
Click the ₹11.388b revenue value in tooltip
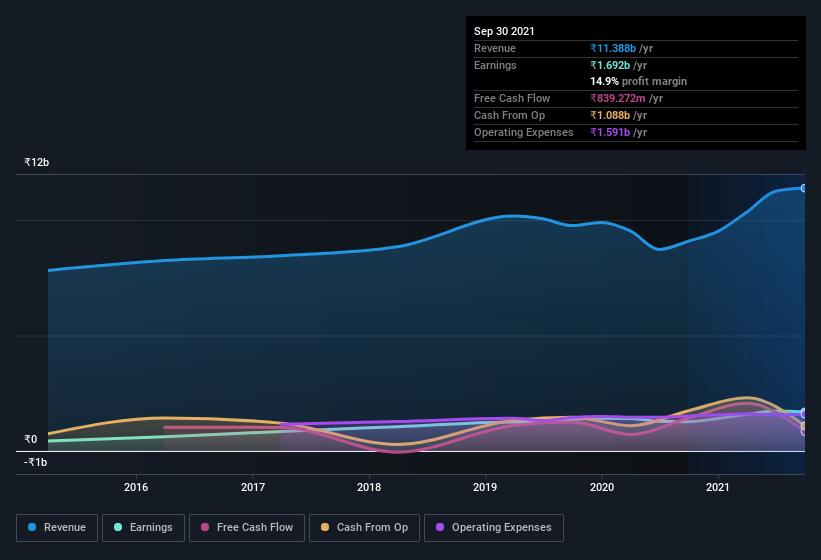[x=613, y=48]
